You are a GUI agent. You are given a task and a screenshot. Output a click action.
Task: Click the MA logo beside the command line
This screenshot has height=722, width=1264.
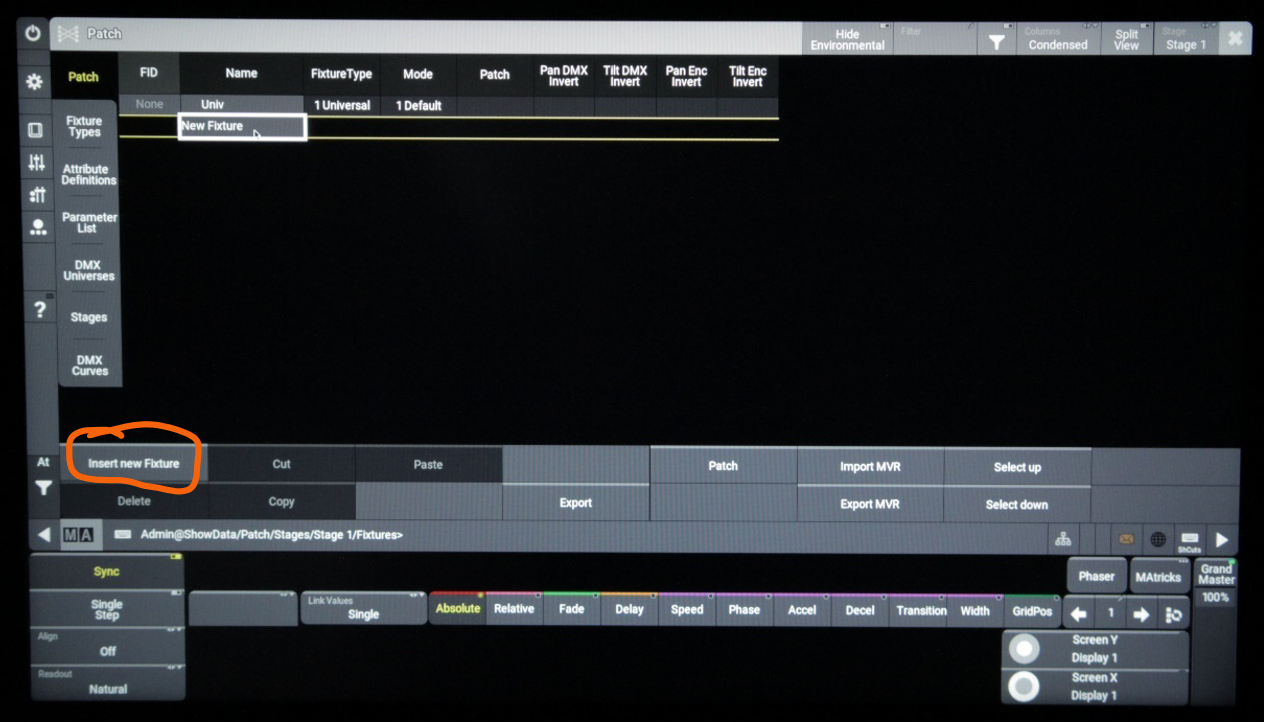pos(78,535)
